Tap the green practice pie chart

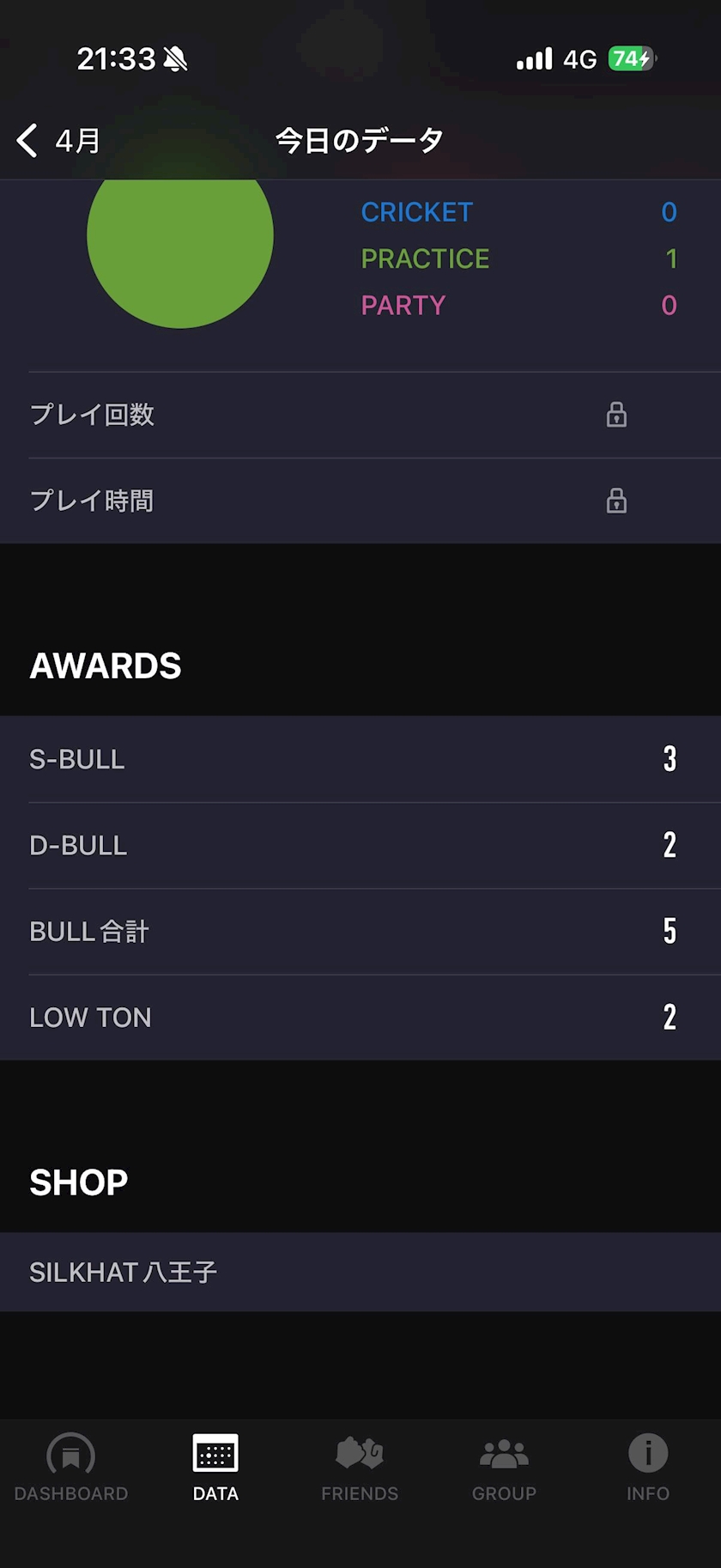(x=180, y=245)
